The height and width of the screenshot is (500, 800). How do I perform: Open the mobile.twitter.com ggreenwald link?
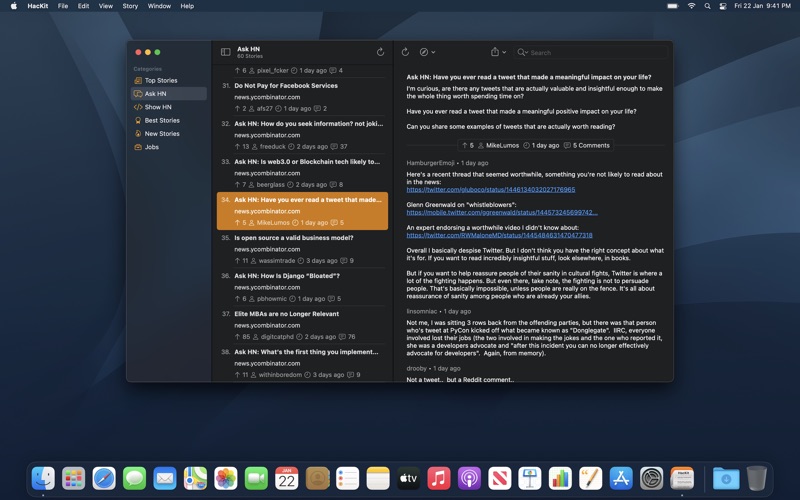(x=502, y=212)
